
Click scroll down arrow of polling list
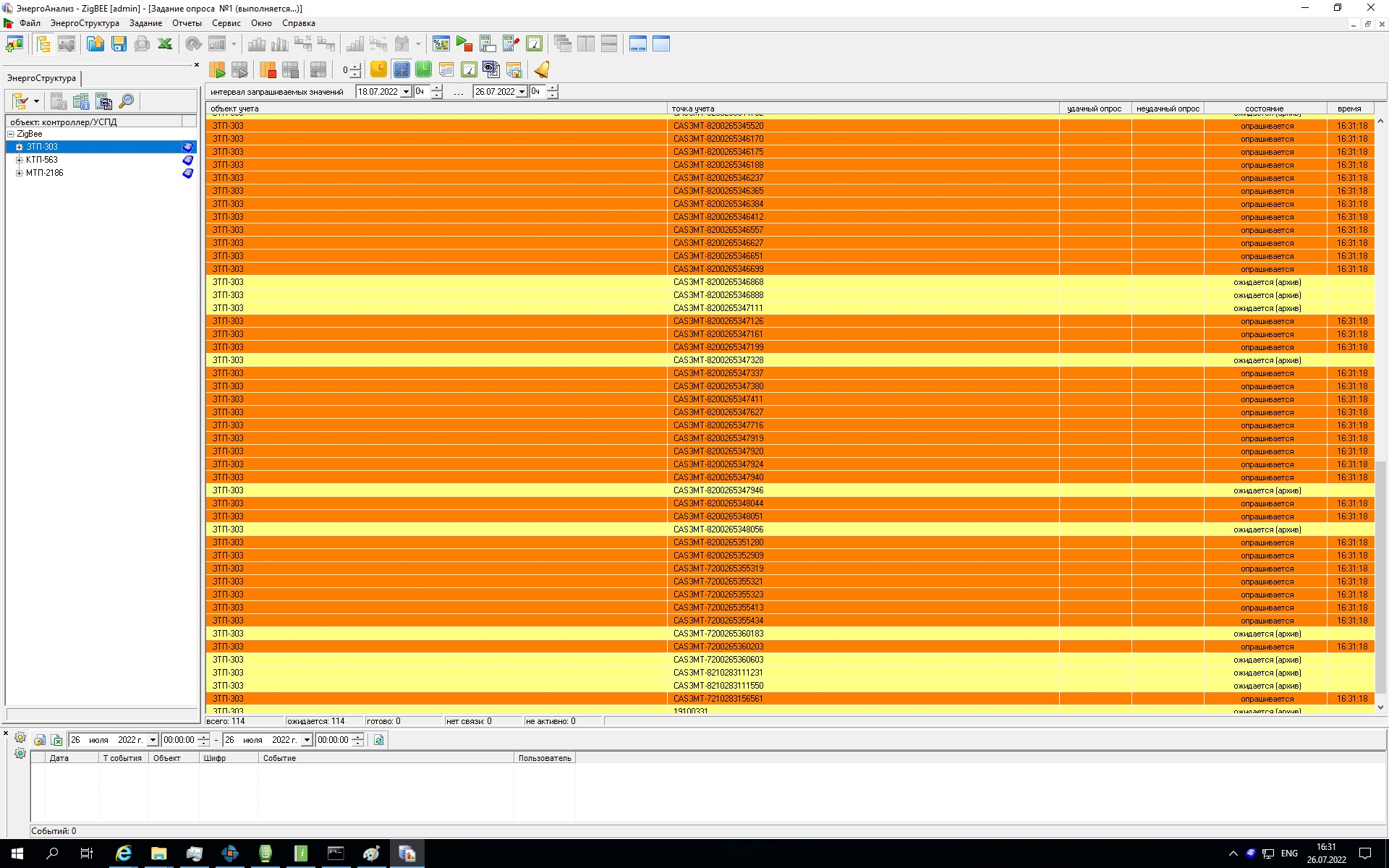click(x=1380, y=707)
